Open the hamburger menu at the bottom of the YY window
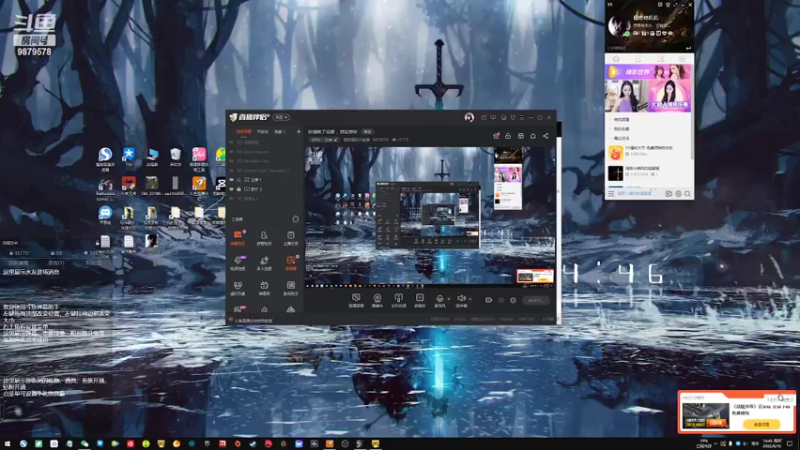The width and height of the screenshot is (800, 450). point(611,194)
